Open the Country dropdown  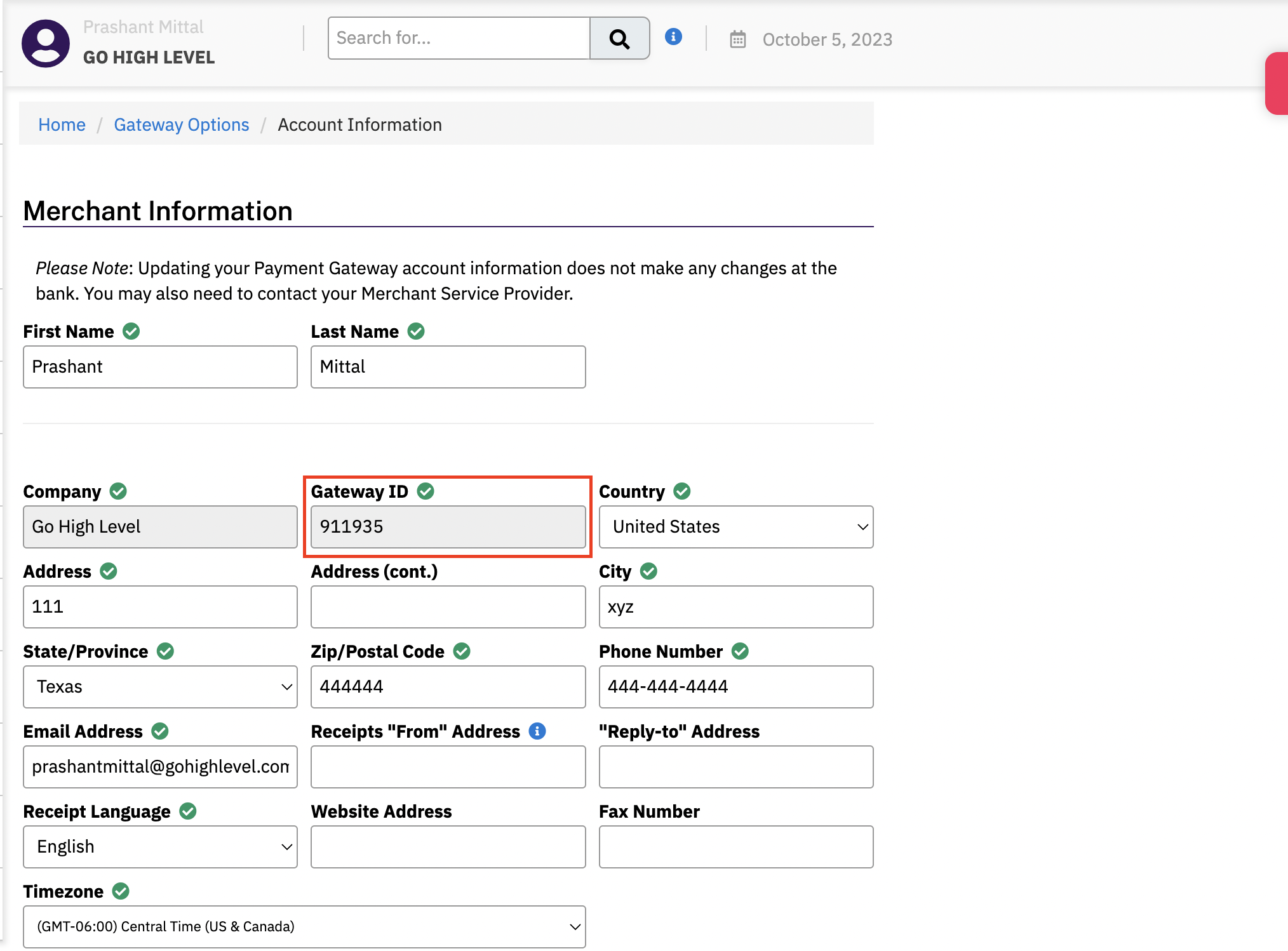[x=735, y=527]
